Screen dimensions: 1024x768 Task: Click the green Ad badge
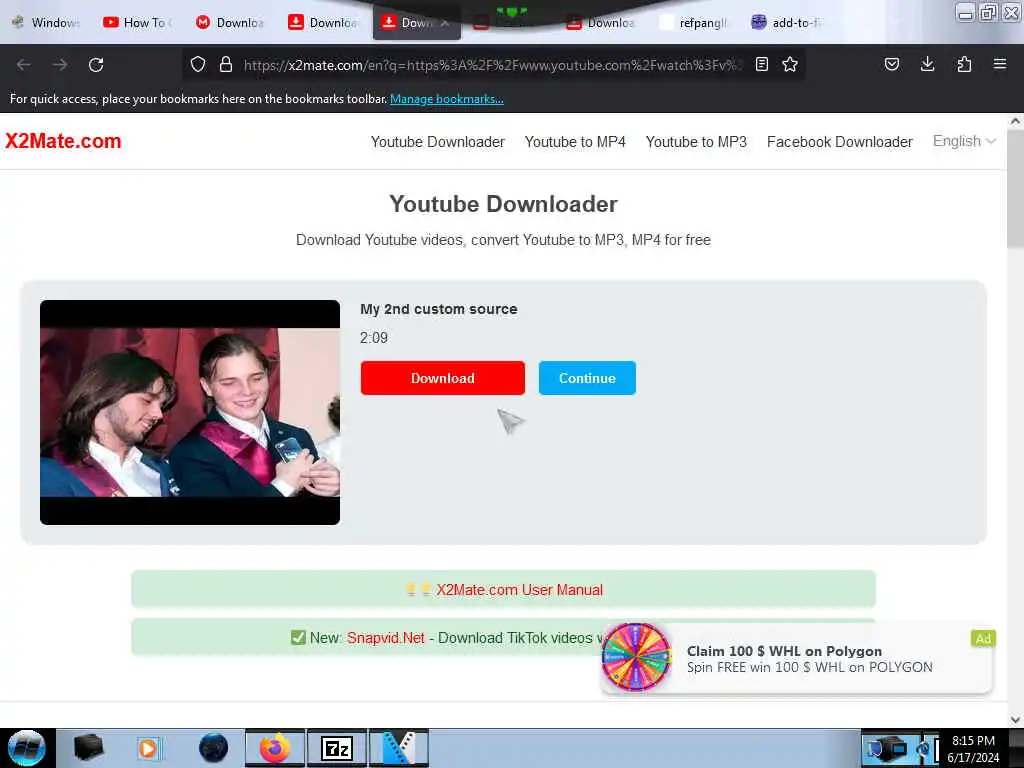click(983, 638)
